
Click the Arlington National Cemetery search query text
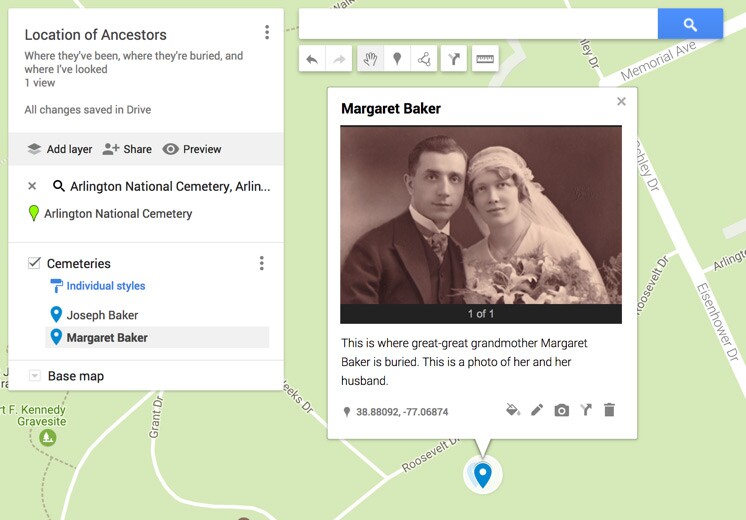[x=170, y=186]
